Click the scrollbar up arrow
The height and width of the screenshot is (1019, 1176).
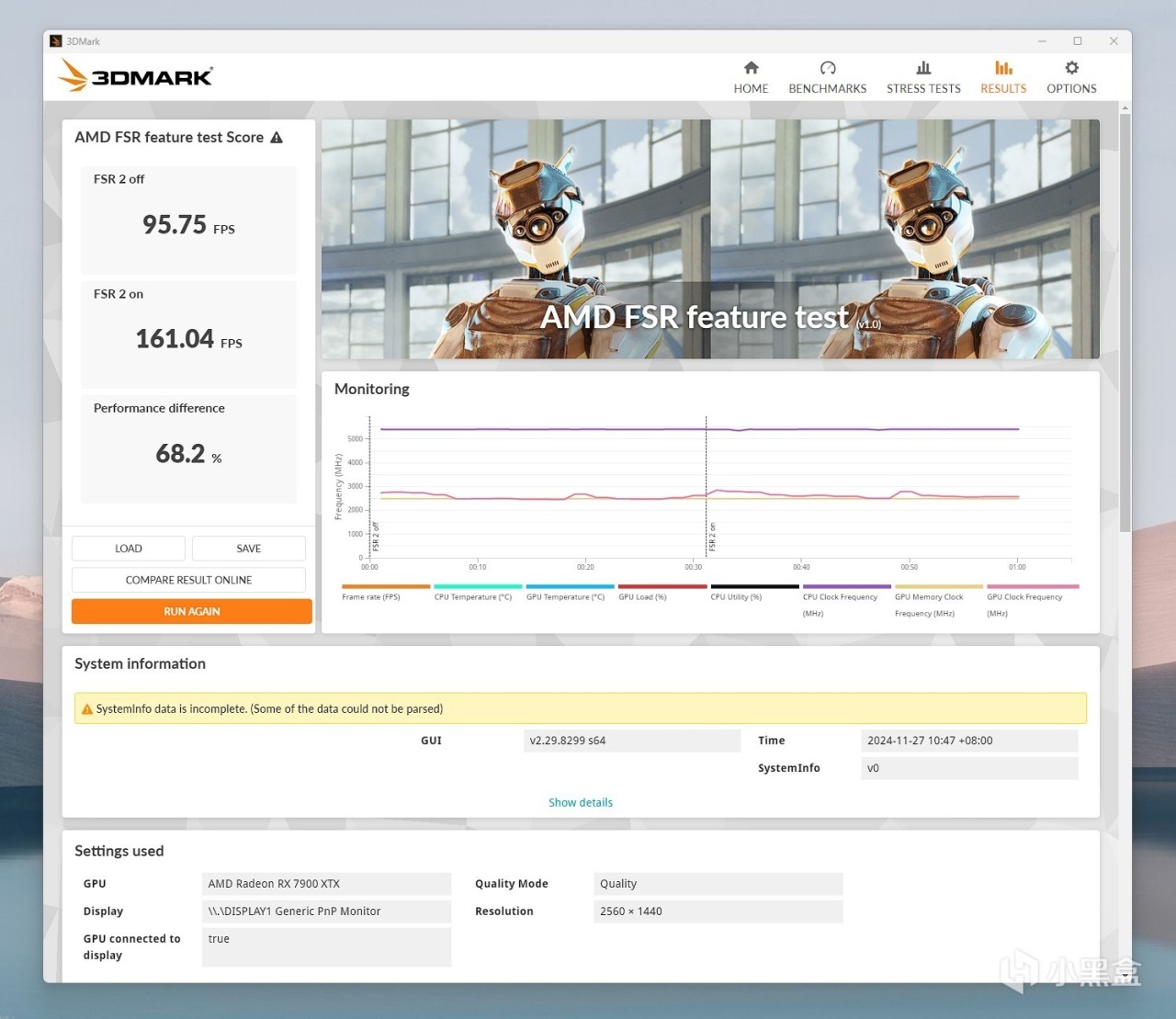(x=1125, y=108)
